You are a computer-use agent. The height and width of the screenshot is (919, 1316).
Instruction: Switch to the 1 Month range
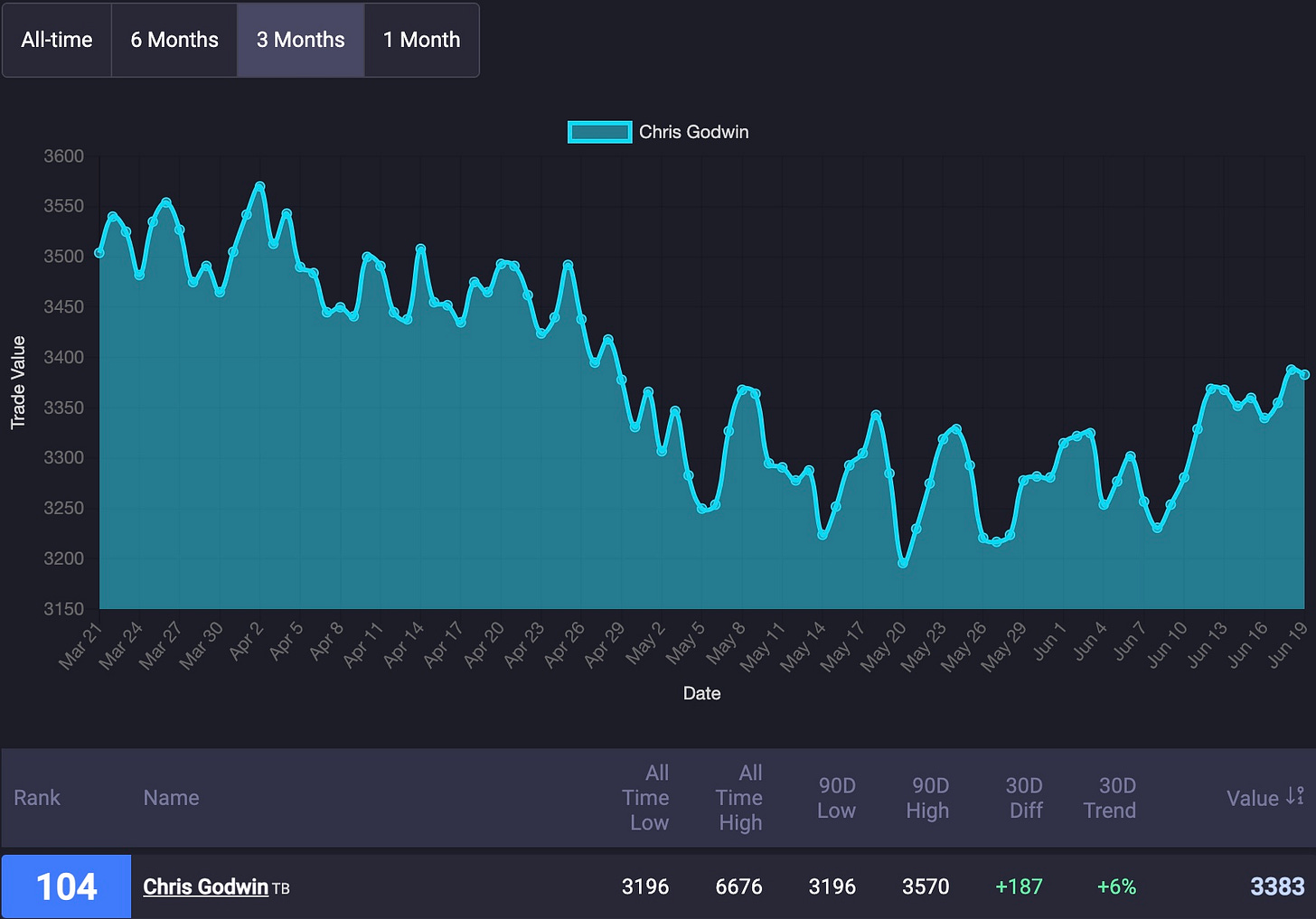[x=421, y=40]
